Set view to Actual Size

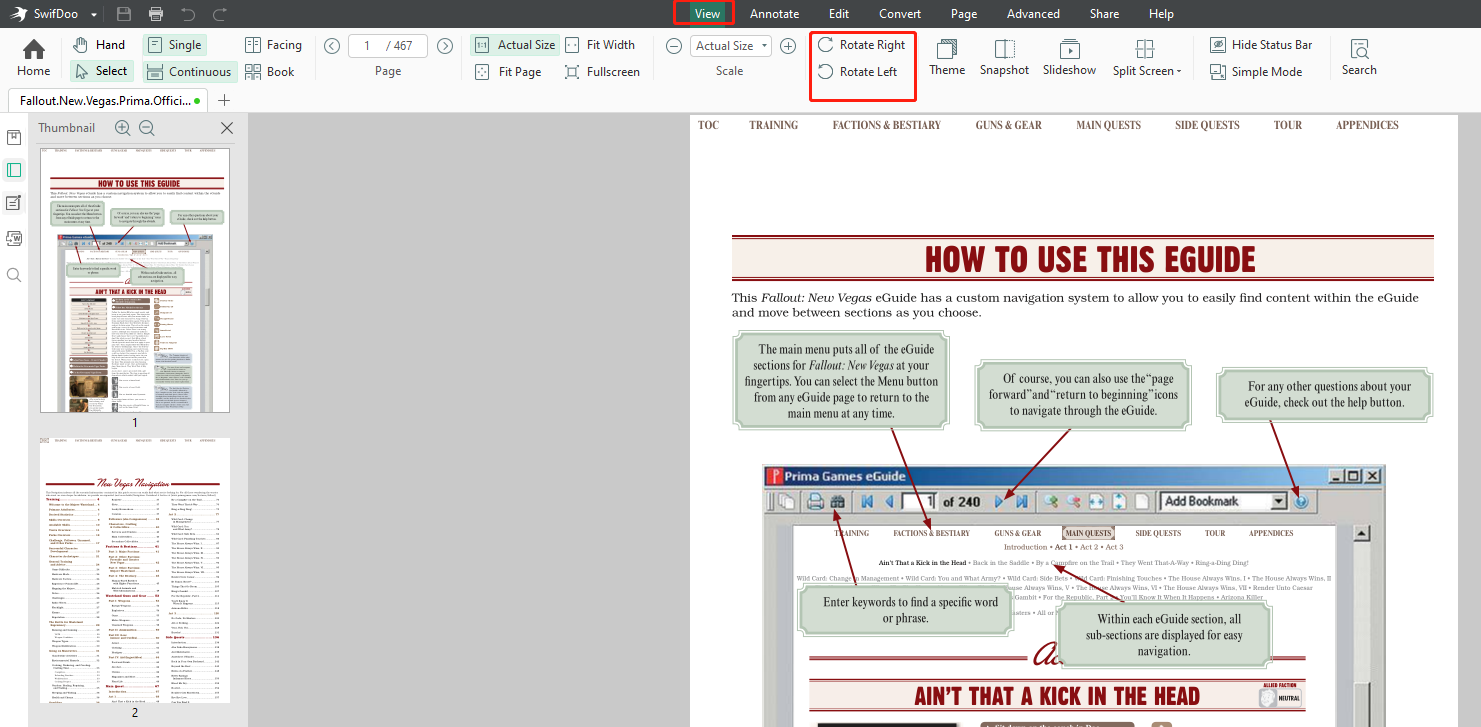[x=514, y=45]
